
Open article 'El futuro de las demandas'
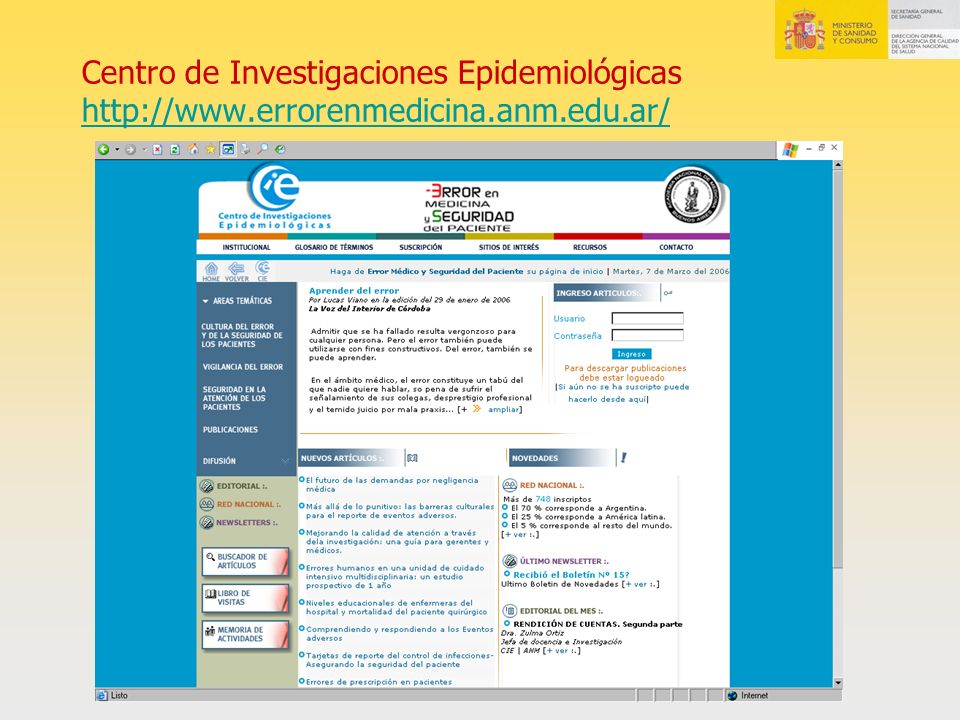(392, 485)
